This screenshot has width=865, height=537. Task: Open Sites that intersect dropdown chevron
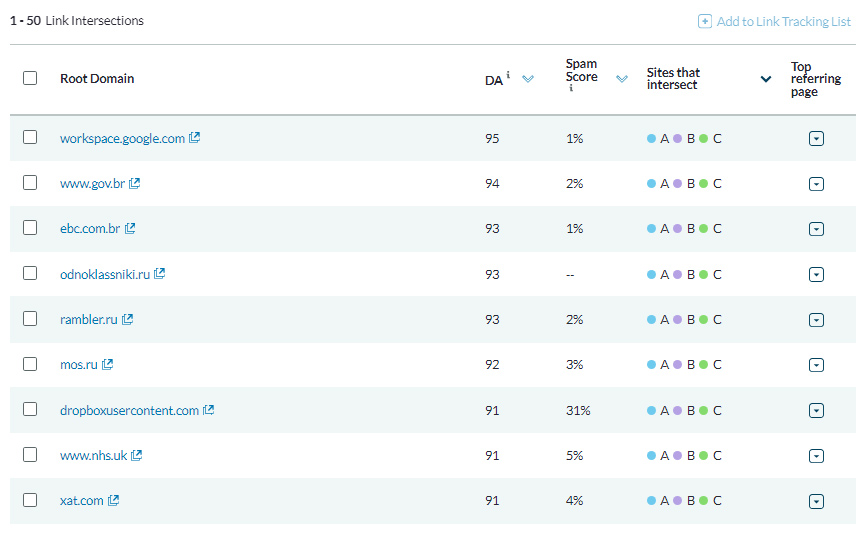[x=766, y=79]
